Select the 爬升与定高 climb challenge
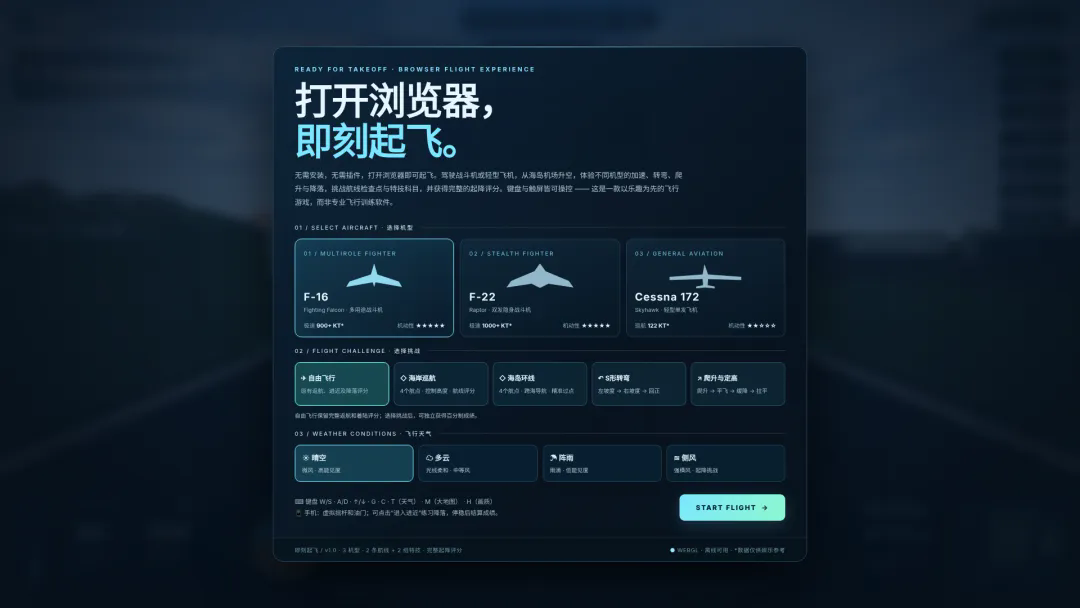This screenshot has height=608, width=1080. click(738, 384)
